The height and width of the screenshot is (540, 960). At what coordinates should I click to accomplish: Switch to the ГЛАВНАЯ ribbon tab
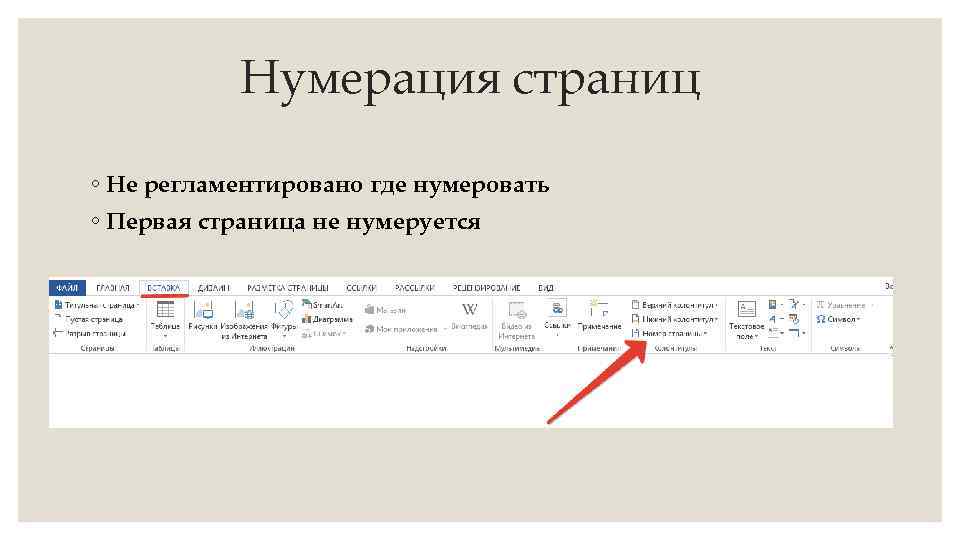click(x=113, y=287)
